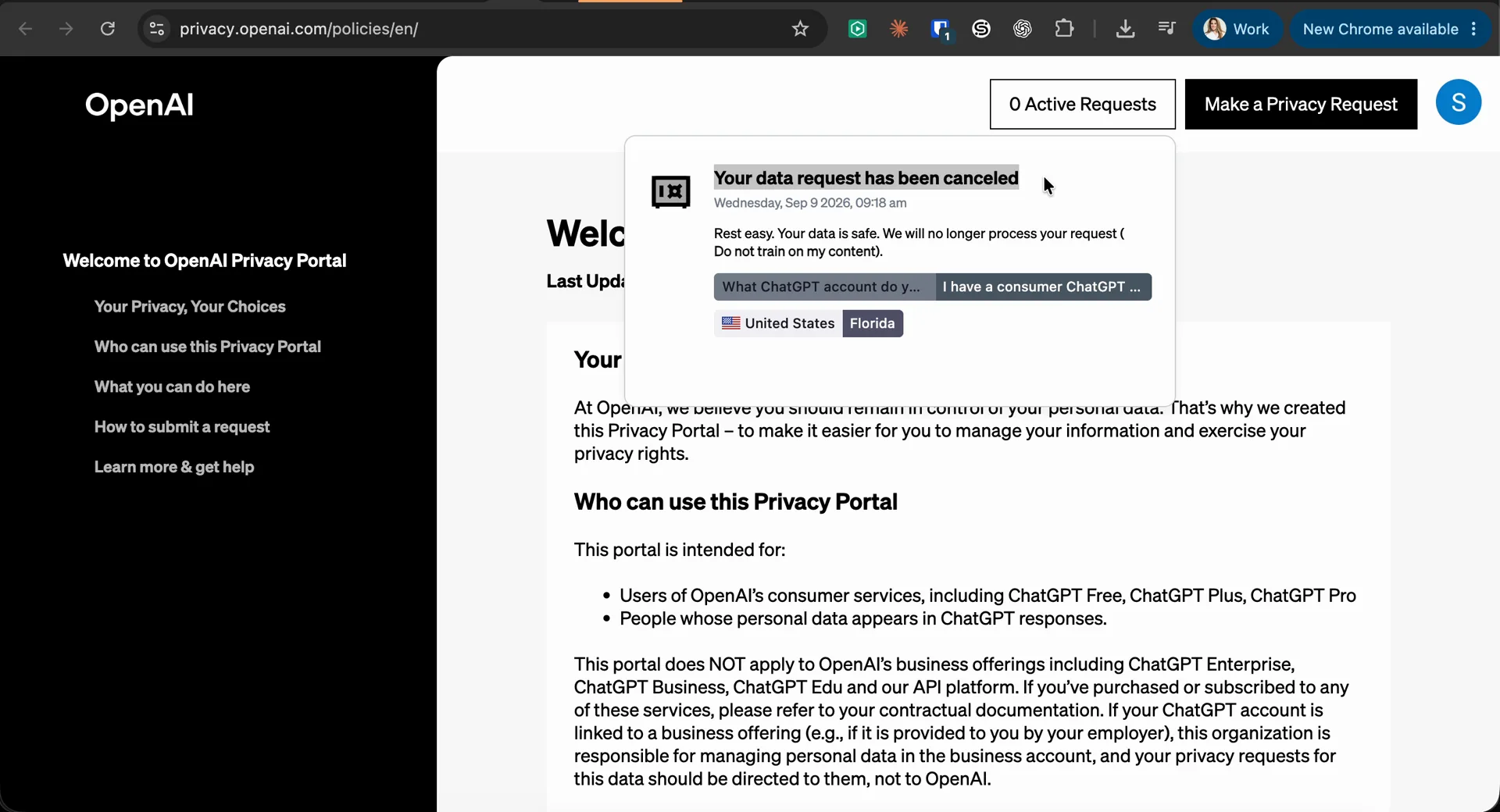This screenshot has width=1500, height=812.
Task: Click 'This portal is intended for:' text
Action: pyautogui.click(x=680, y=550)
